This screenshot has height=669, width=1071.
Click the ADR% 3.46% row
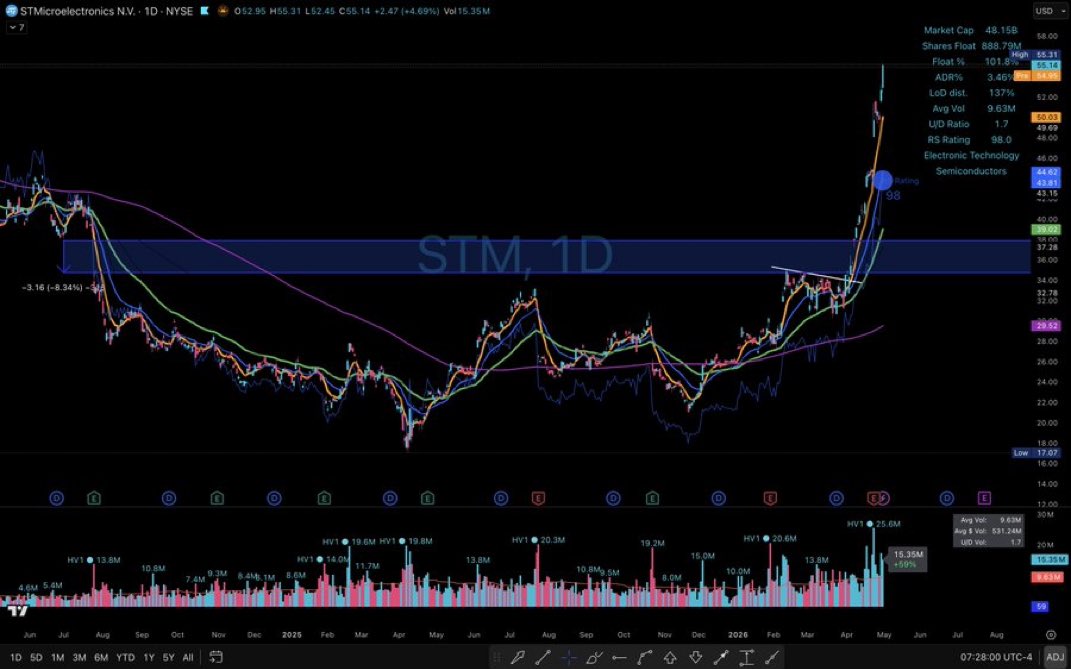click(975, 77)
